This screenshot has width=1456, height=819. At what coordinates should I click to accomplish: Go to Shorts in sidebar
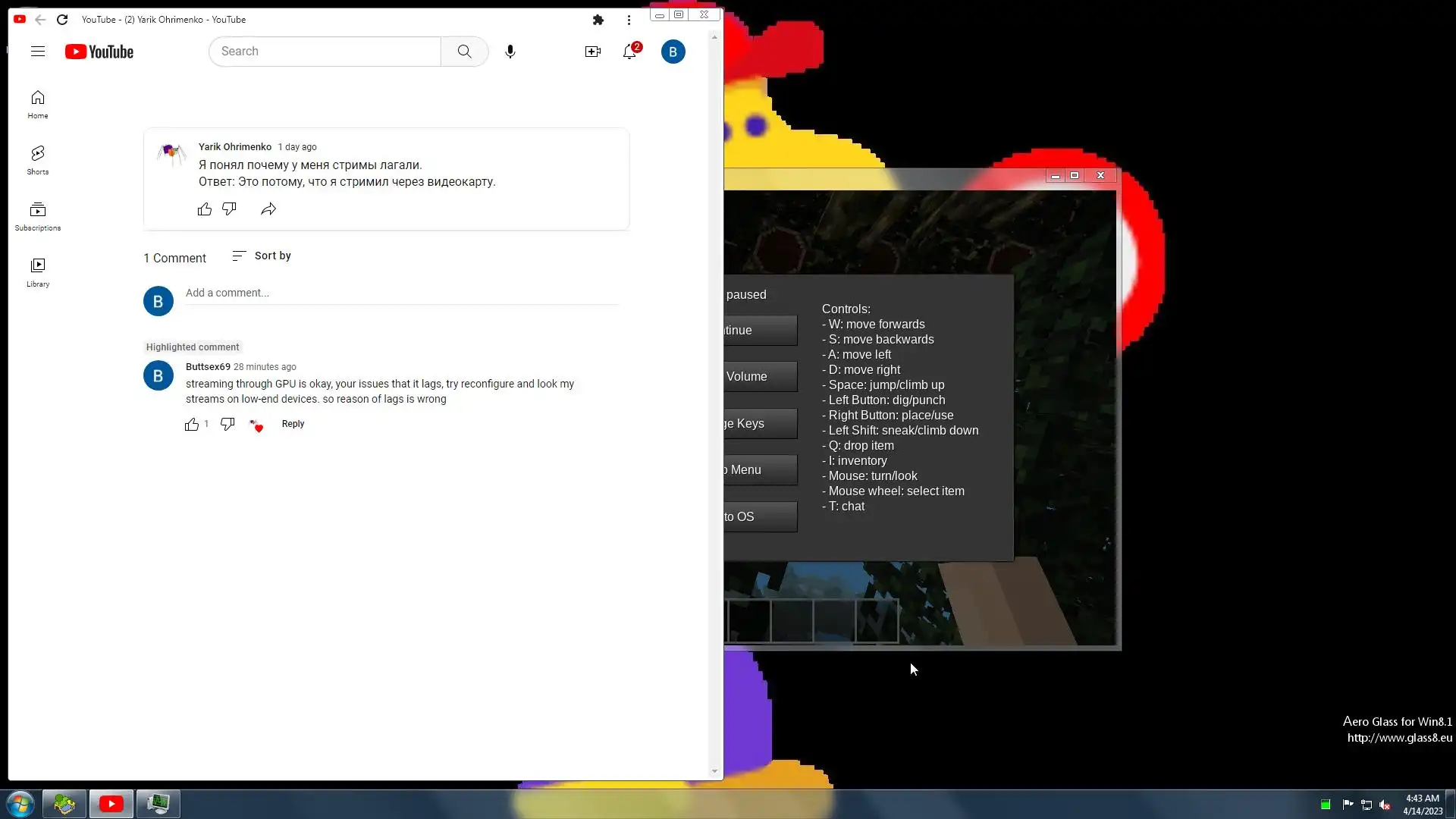click(38, 160)
